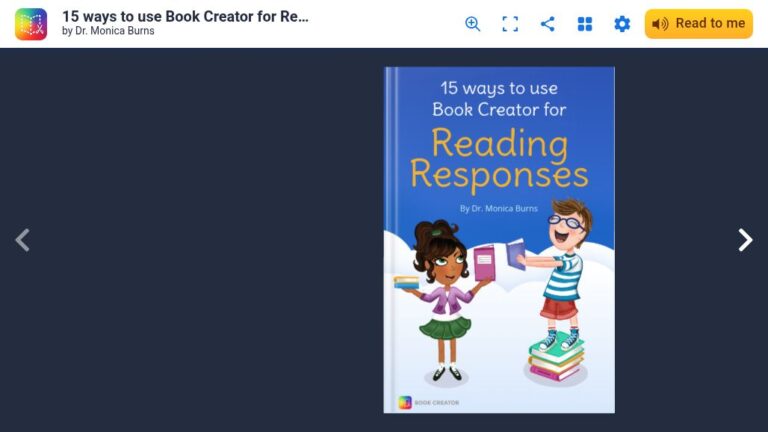Go to the previous page arrow
This screenshot has height=432, width=768.
click(23, 240)
